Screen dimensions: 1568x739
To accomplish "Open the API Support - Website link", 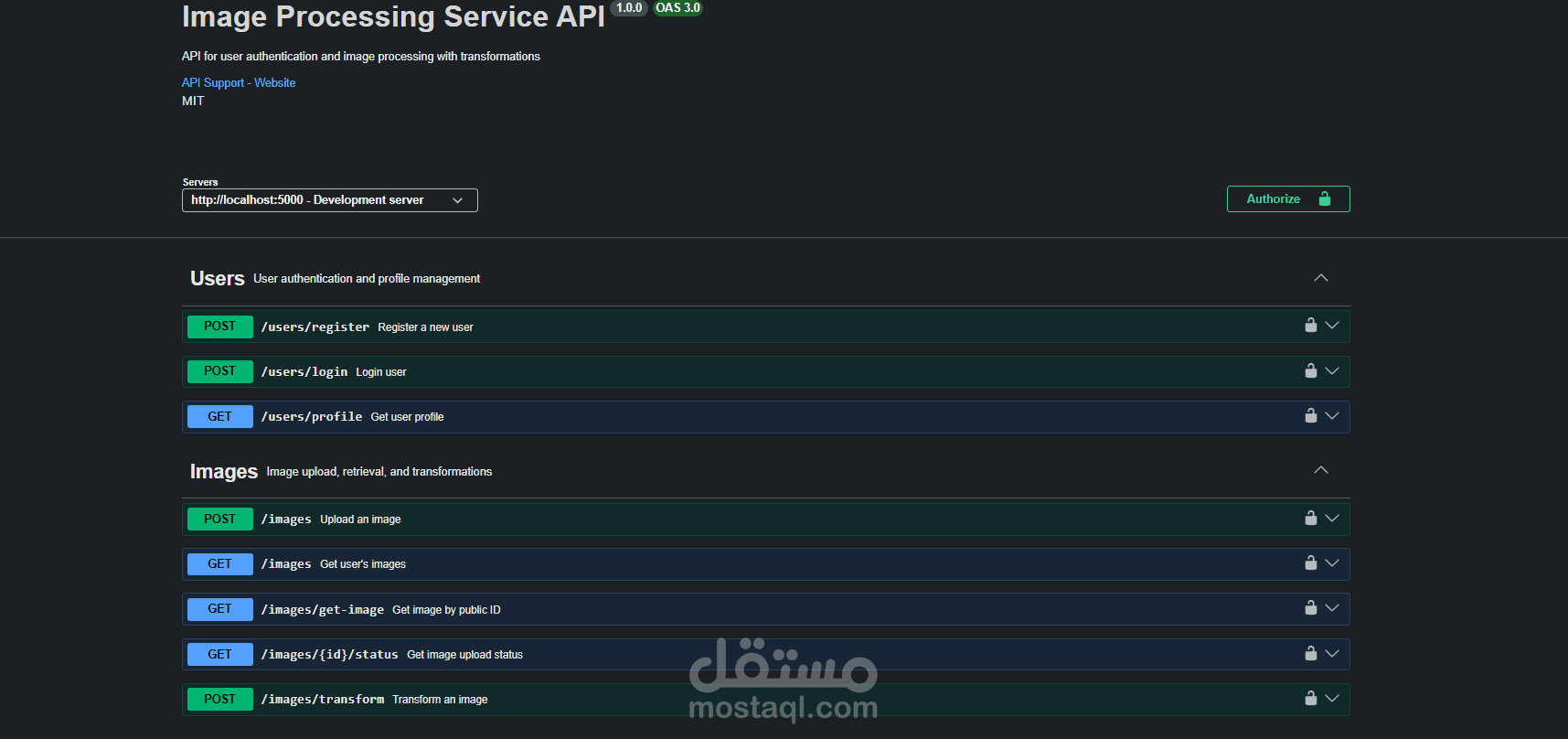I will [x=239, y=82].
